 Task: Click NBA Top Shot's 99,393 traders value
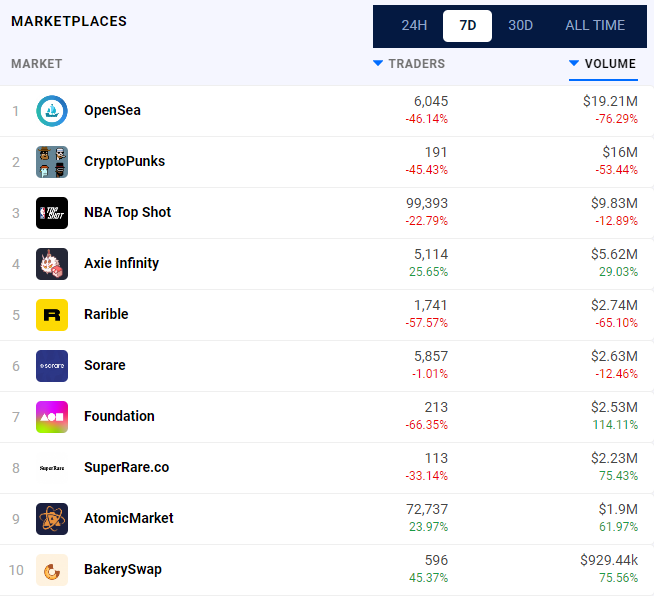click(x=427, y=204)
